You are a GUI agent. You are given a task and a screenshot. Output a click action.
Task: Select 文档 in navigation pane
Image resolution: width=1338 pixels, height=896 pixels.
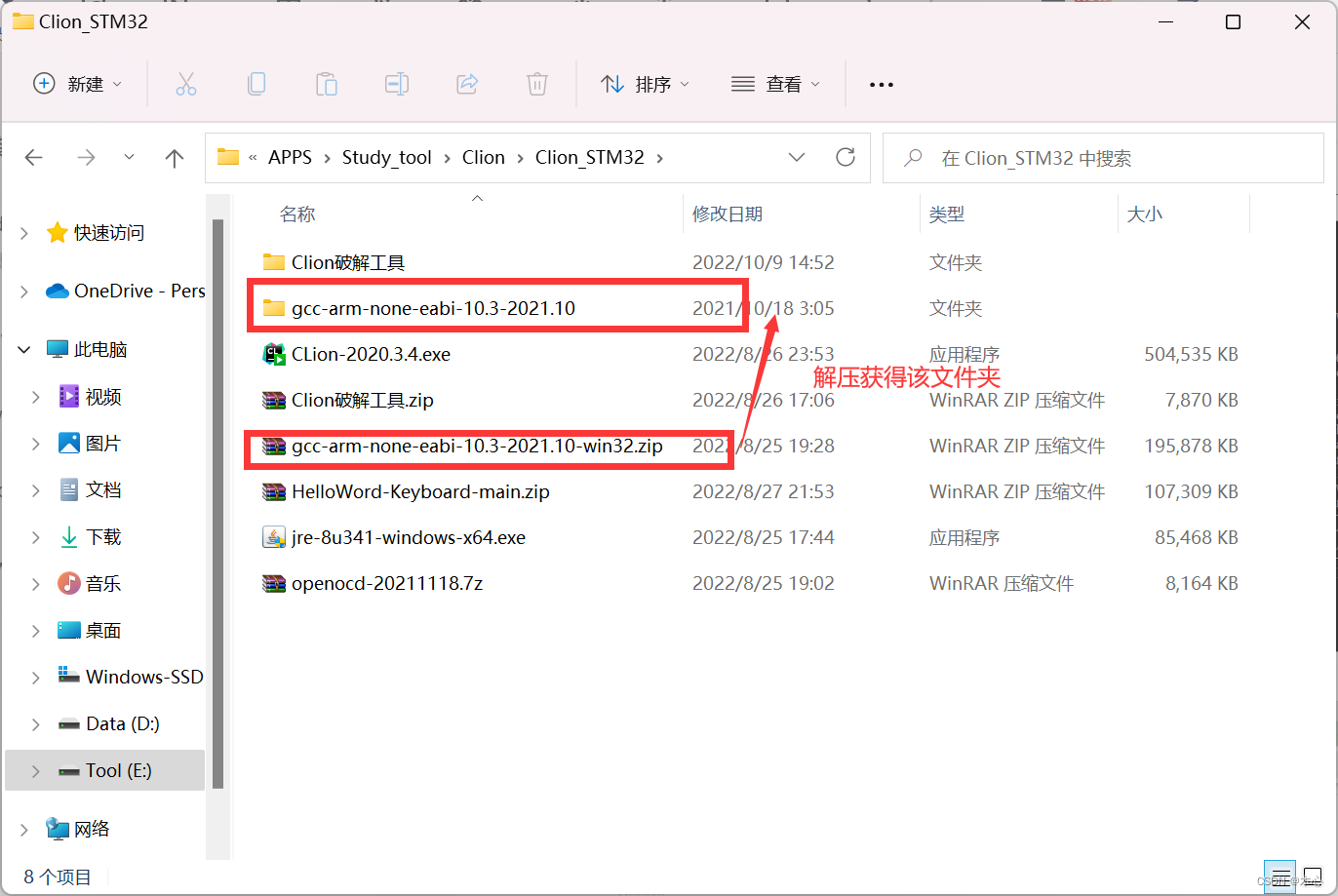105,489
